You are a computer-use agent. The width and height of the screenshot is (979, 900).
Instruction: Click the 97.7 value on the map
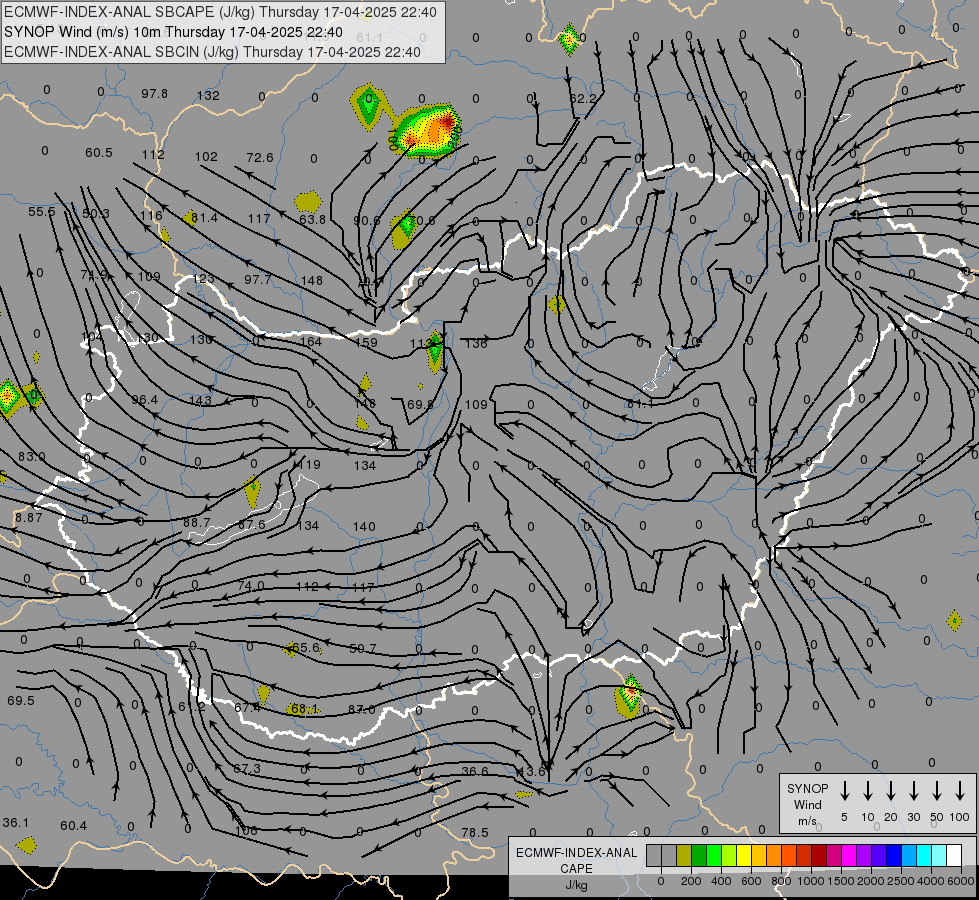[257, 279]
